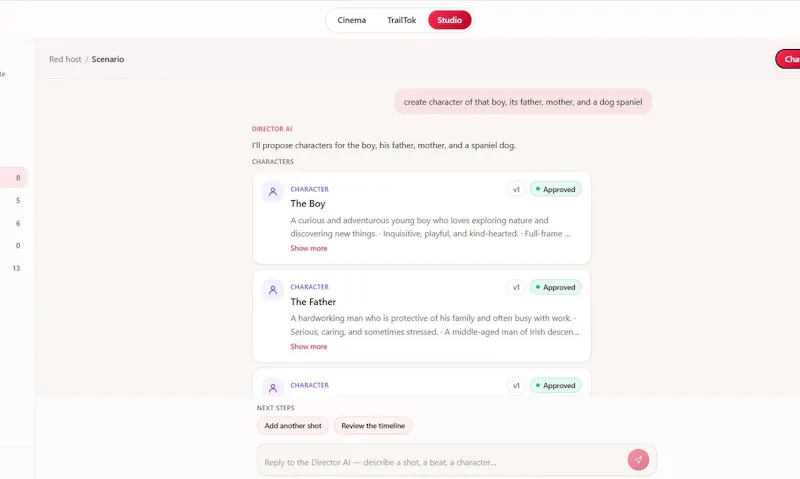800x479 pixels.
Task: Open v1 version badge on The Father
Action: [x=516, y=287]
